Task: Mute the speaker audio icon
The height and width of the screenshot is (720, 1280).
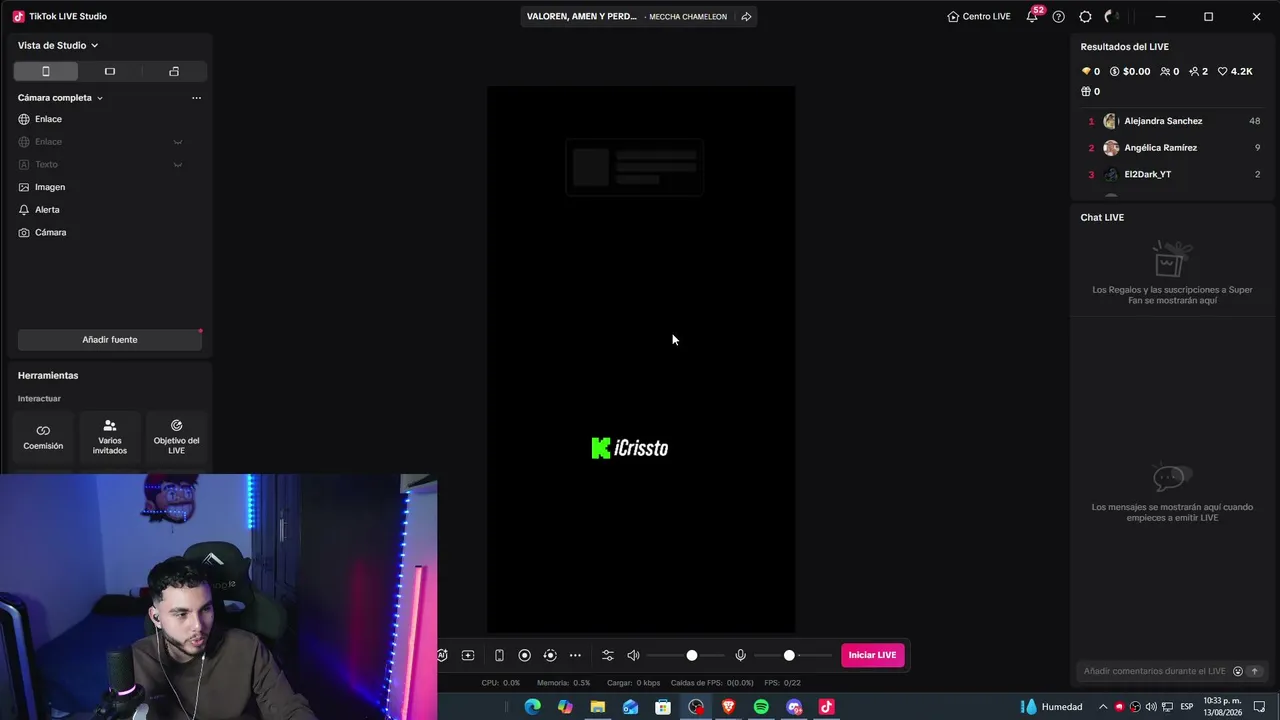Action: (x=633, y=655)
